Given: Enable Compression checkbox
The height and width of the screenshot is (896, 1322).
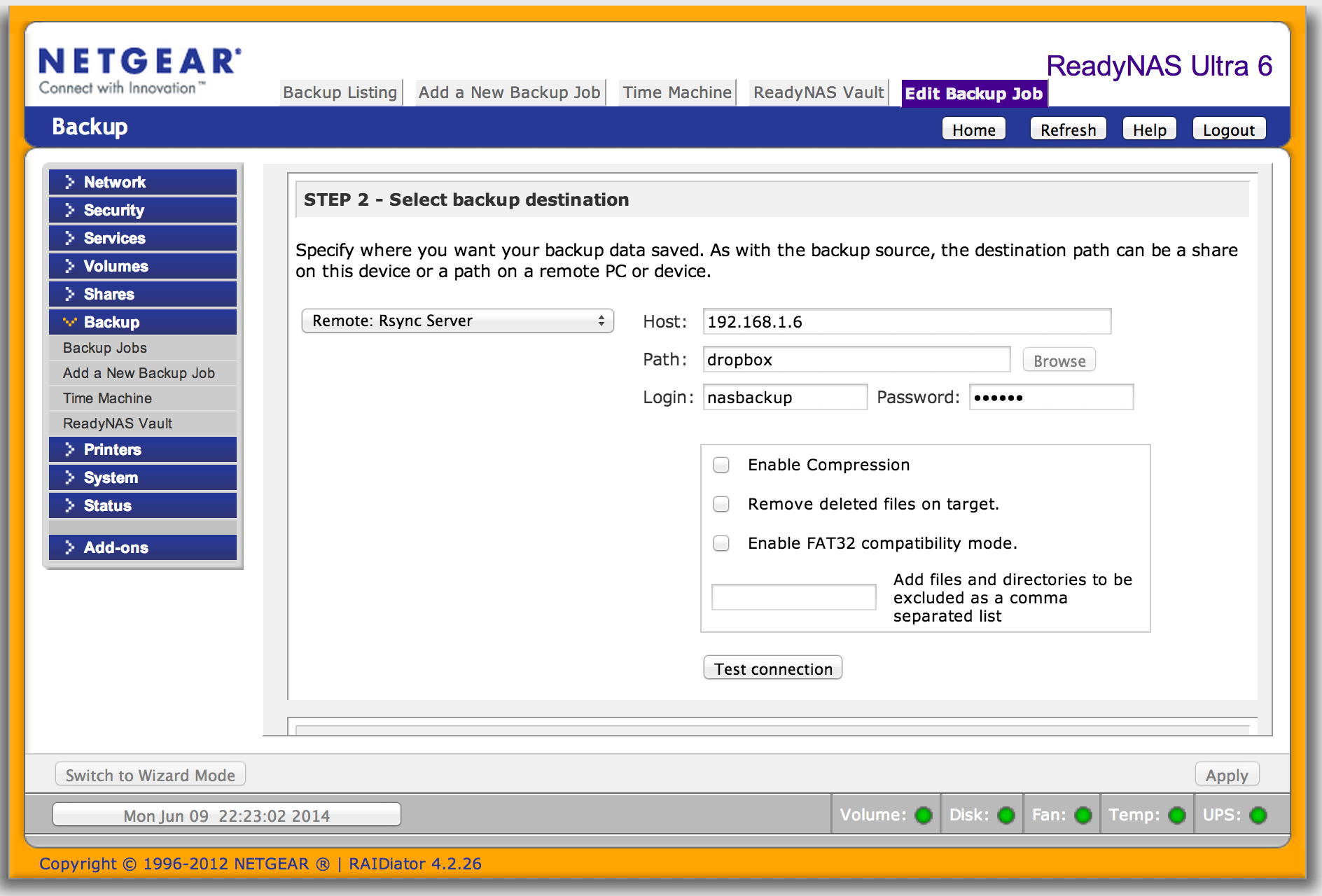Looking at the screenshot, I should click(x=721, y=465).
